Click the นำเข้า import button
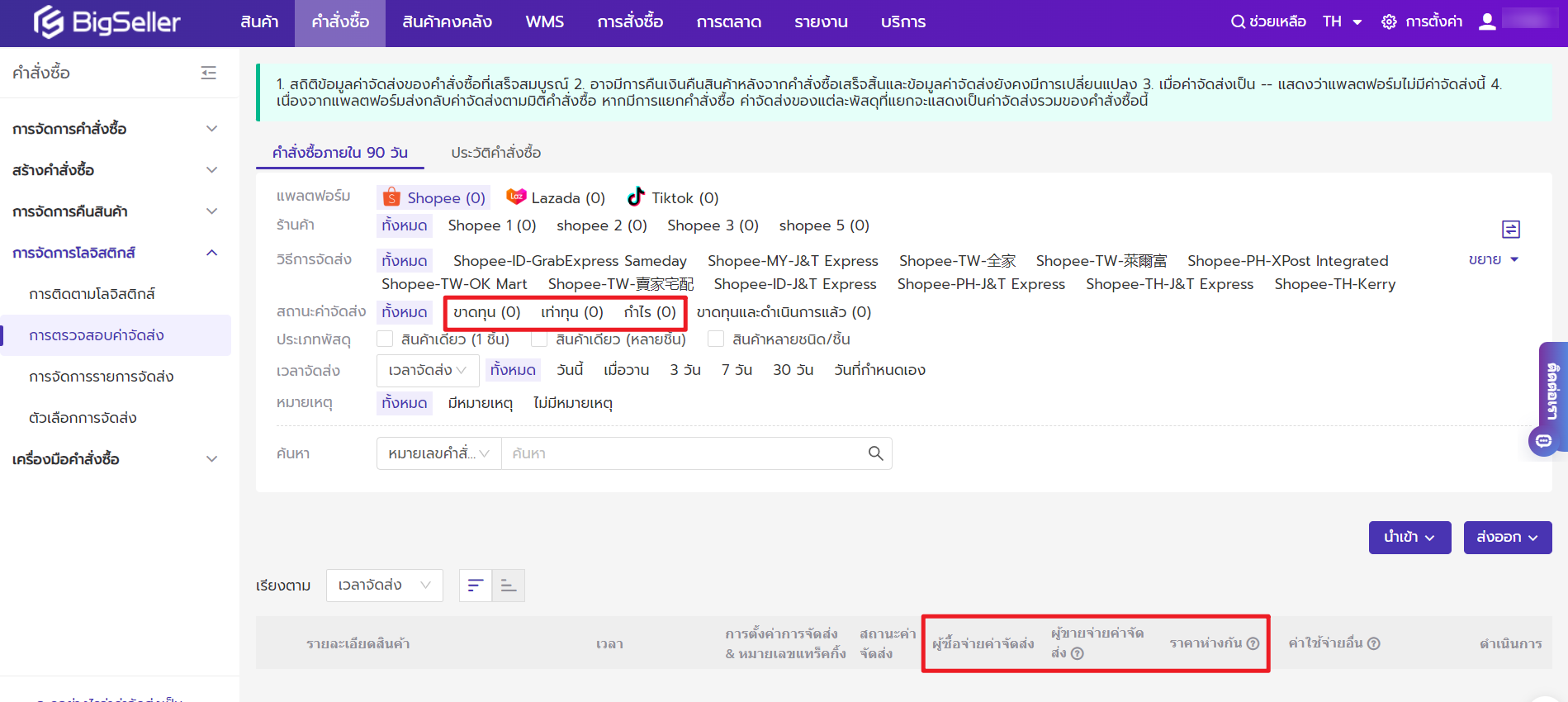Screen dimensions: 1568x702 pos(1409,538)
